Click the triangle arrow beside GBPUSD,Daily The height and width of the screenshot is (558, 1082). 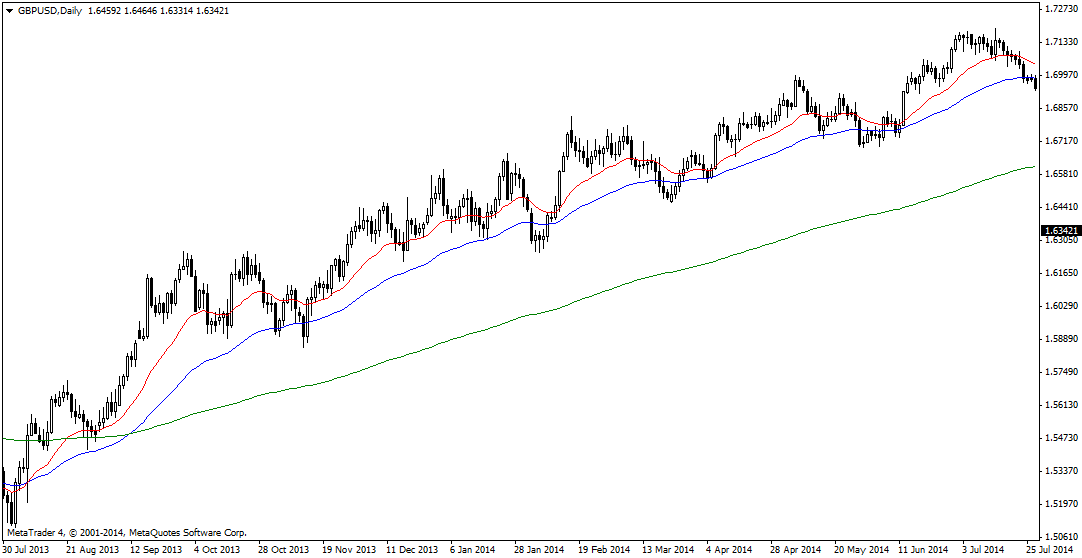(x=9, y=11)
